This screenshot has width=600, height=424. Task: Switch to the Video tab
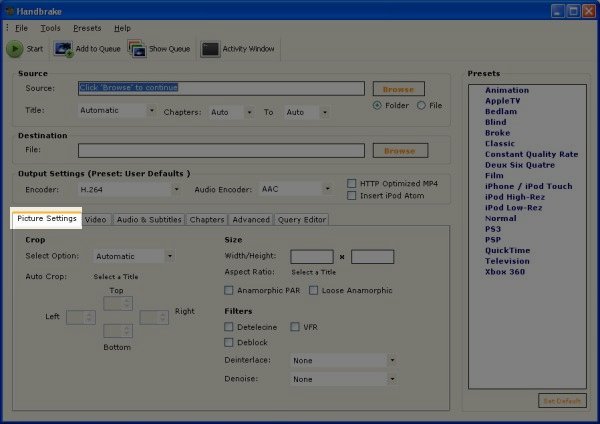pos(96,219)
